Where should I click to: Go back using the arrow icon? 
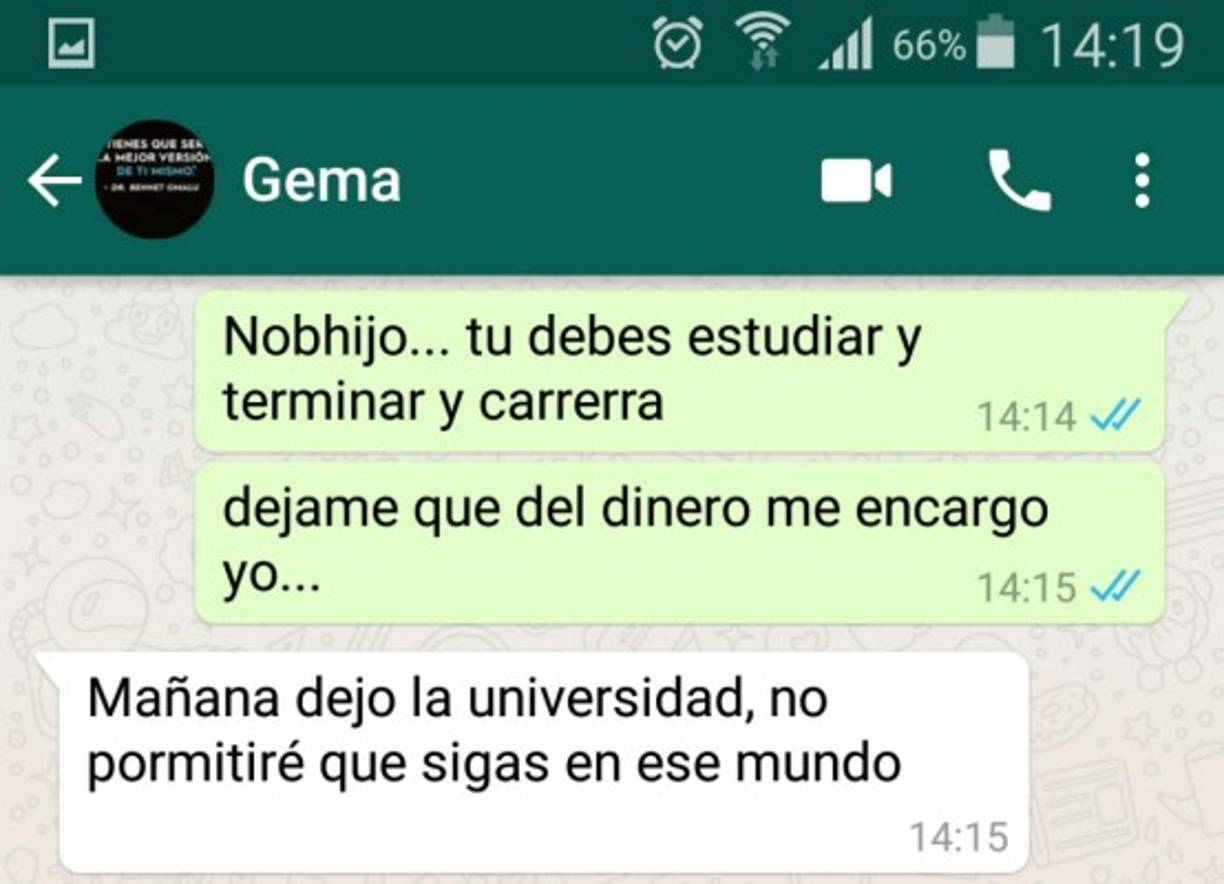point(54,181)
